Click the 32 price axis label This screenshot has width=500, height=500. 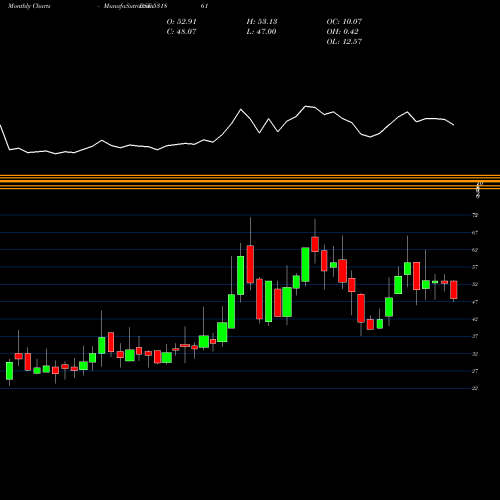pyautogui.click(x=475, y=354)
